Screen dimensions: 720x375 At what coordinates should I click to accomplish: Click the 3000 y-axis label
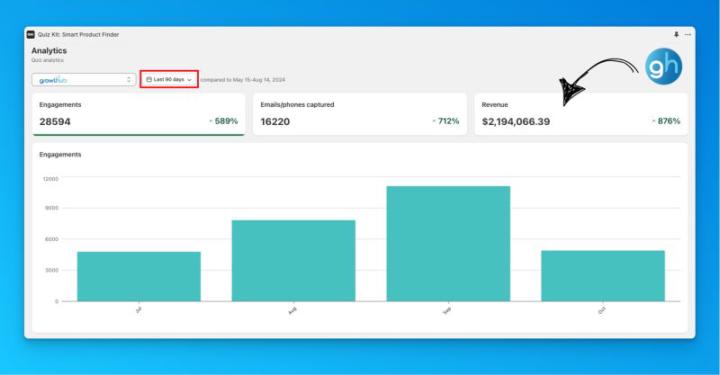52,270
